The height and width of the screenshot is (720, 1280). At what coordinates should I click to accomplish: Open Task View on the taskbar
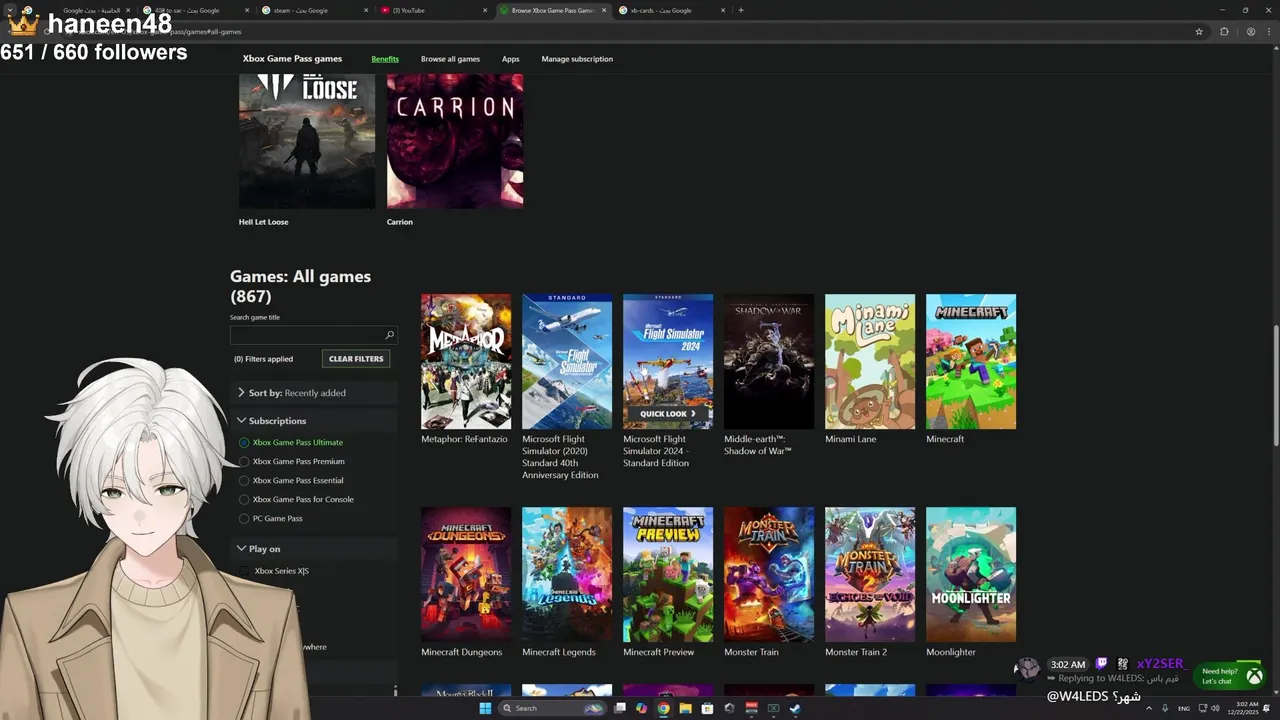620,708
